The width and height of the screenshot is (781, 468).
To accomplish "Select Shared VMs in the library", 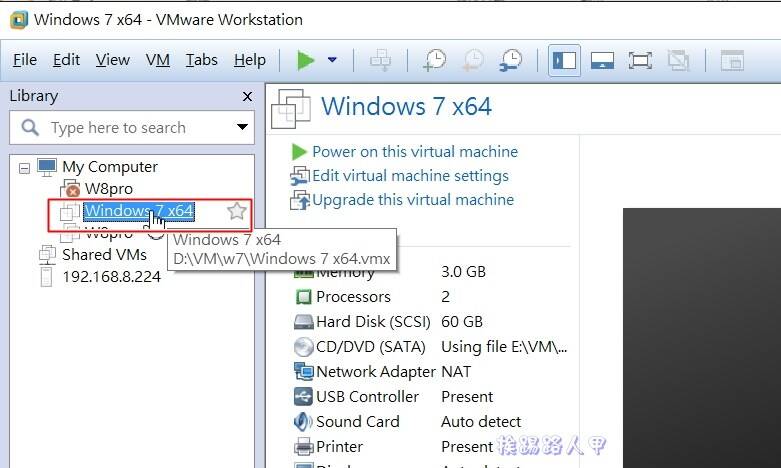I will (104, 254).
